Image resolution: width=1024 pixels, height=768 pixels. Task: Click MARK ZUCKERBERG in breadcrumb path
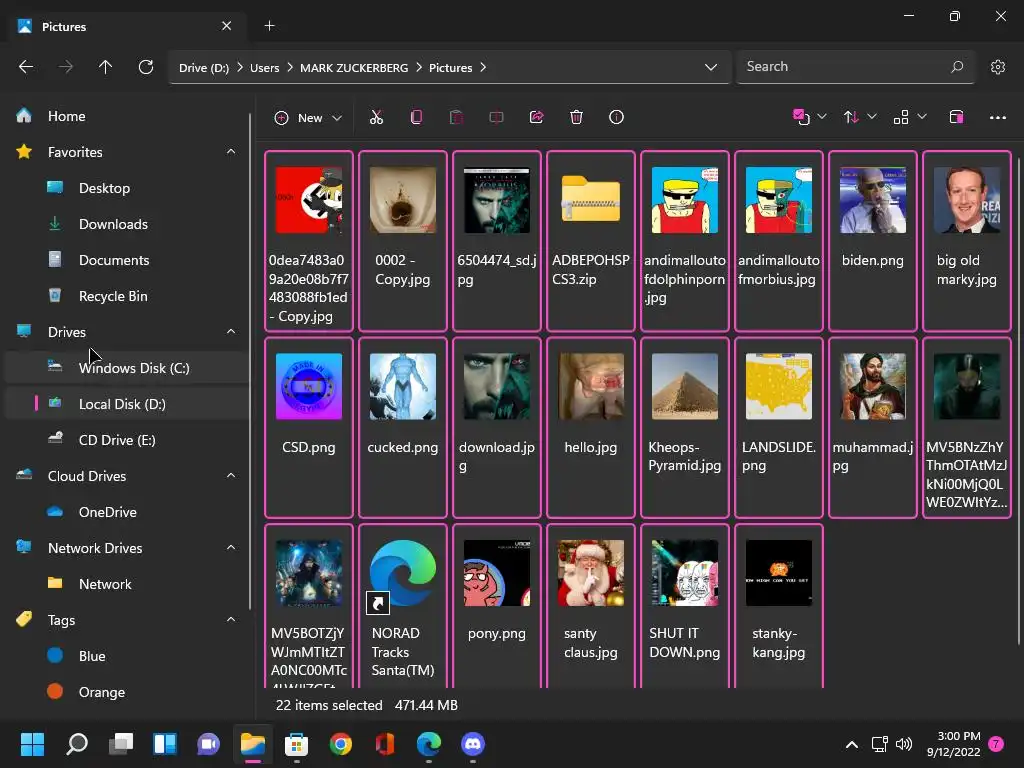click(x=354, y=68)
